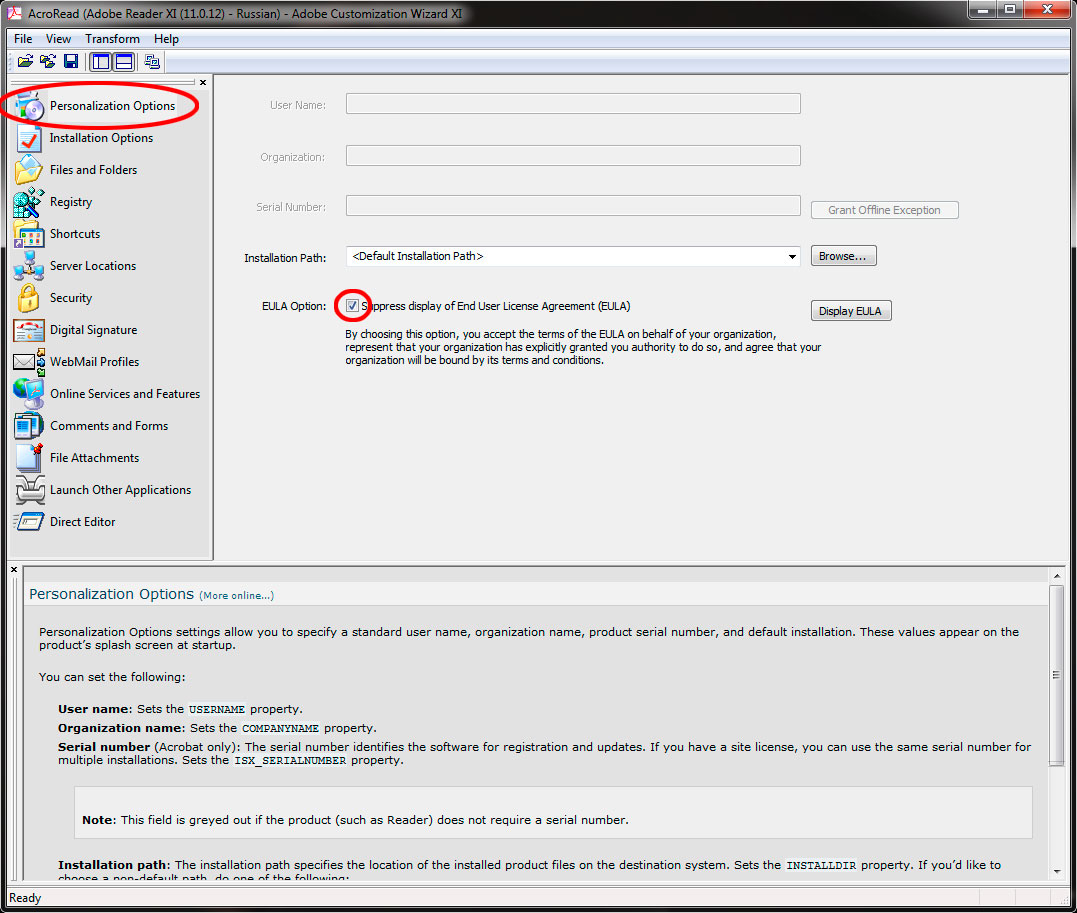
Task: Click the help pane scrollbar thumb
Action: pos(1056,675)
